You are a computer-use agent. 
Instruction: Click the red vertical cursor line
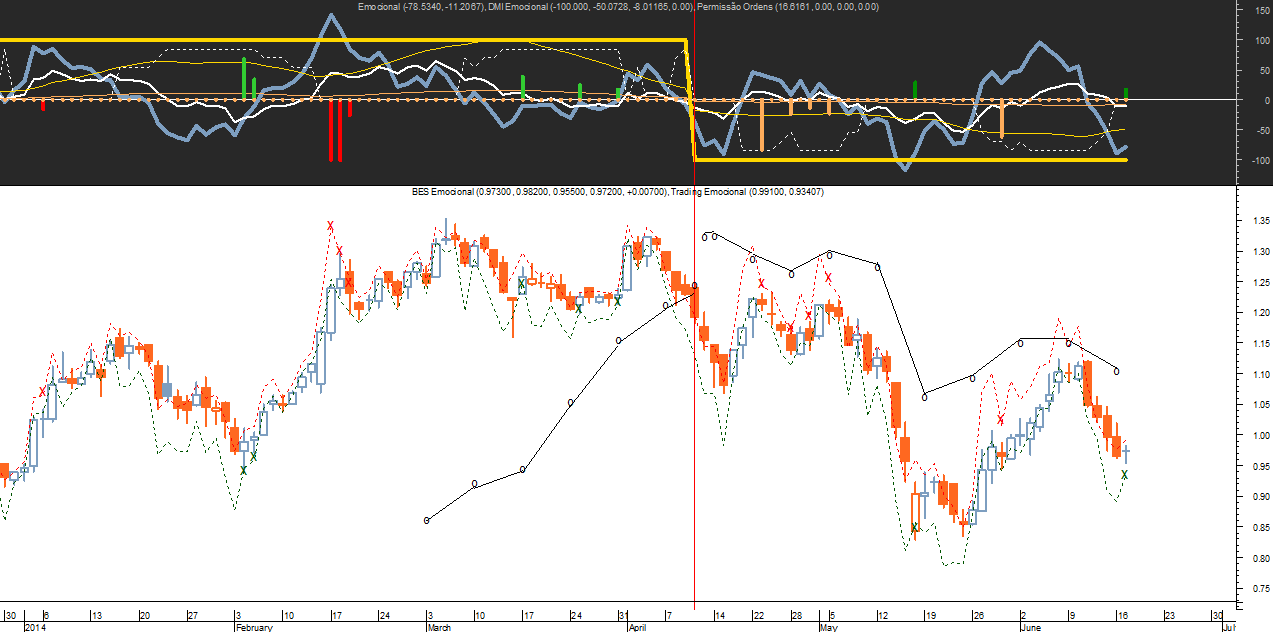coord(694,300)
